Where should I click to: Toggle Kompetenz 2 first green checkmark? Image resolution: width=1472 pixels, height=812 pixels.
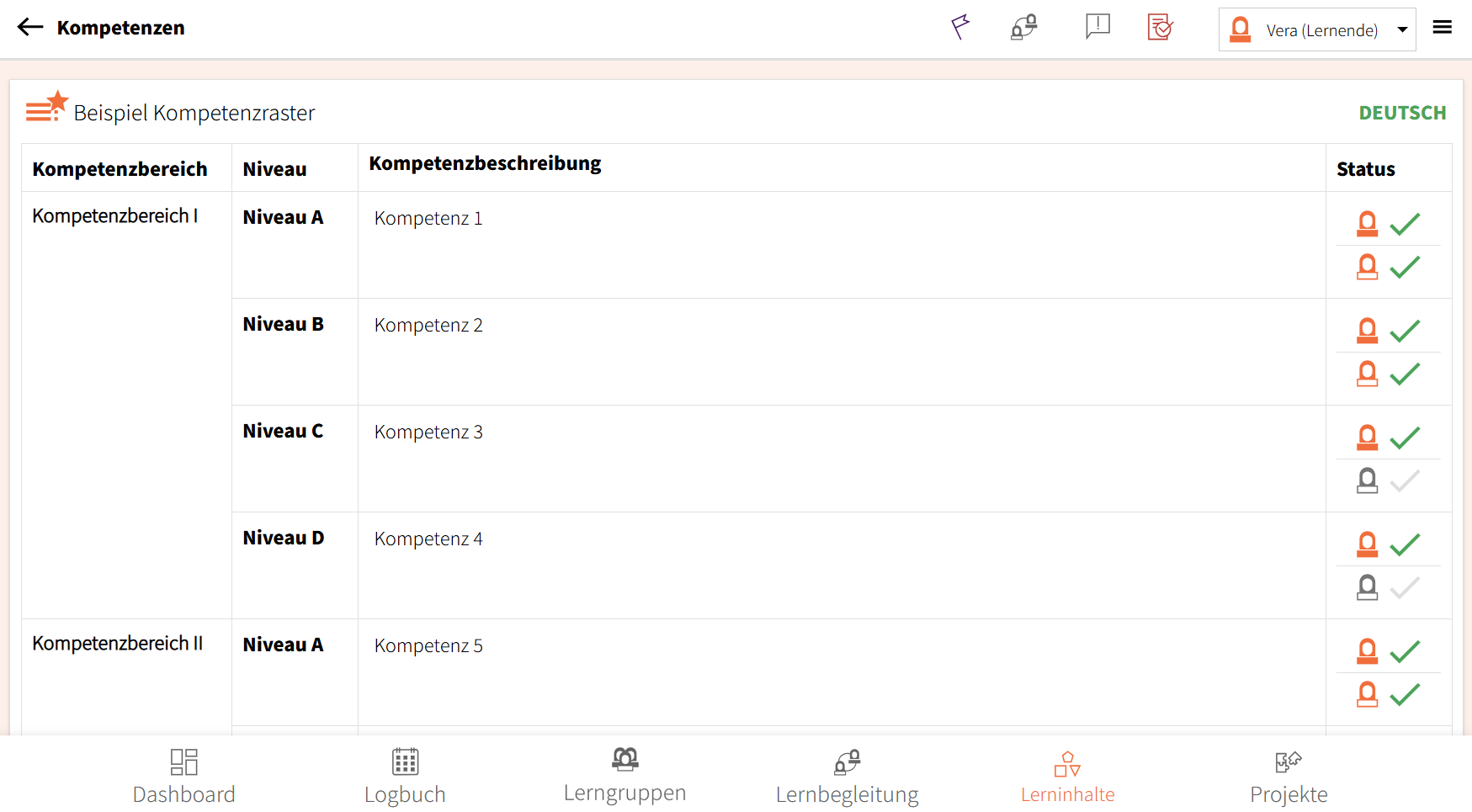[x=1405, y=331]
